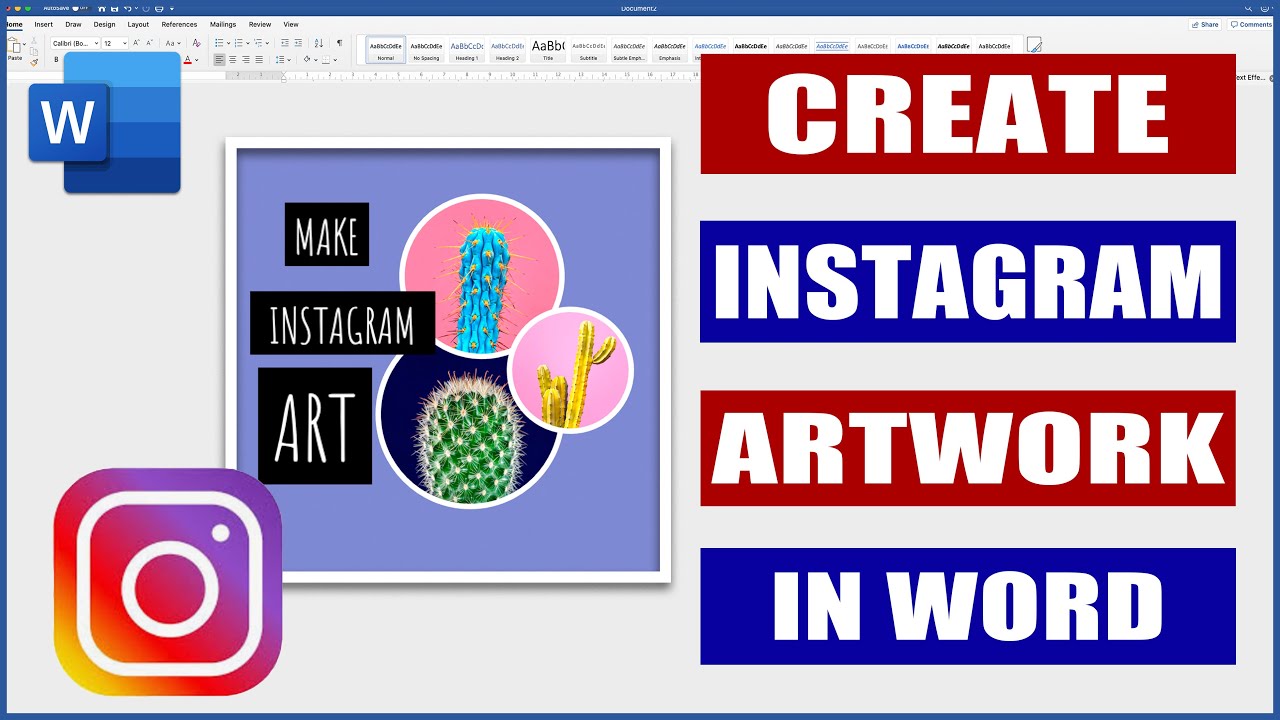Screen dimensions: 1280x720
Task: Click the Share button
Action: (1205, 24)
